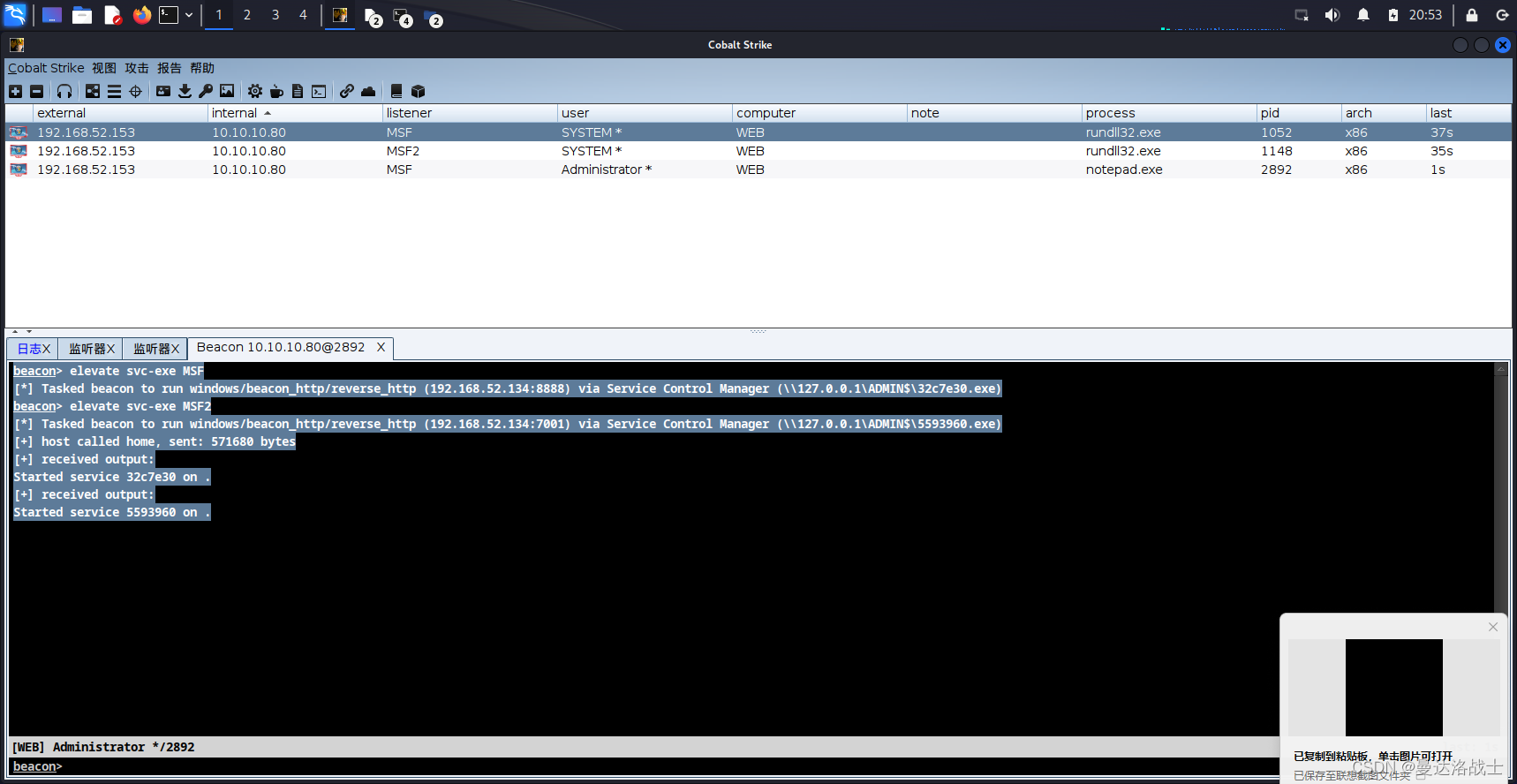1517x784 pixels.
Task: Switch to workspace 3
Action: (275, 15)
